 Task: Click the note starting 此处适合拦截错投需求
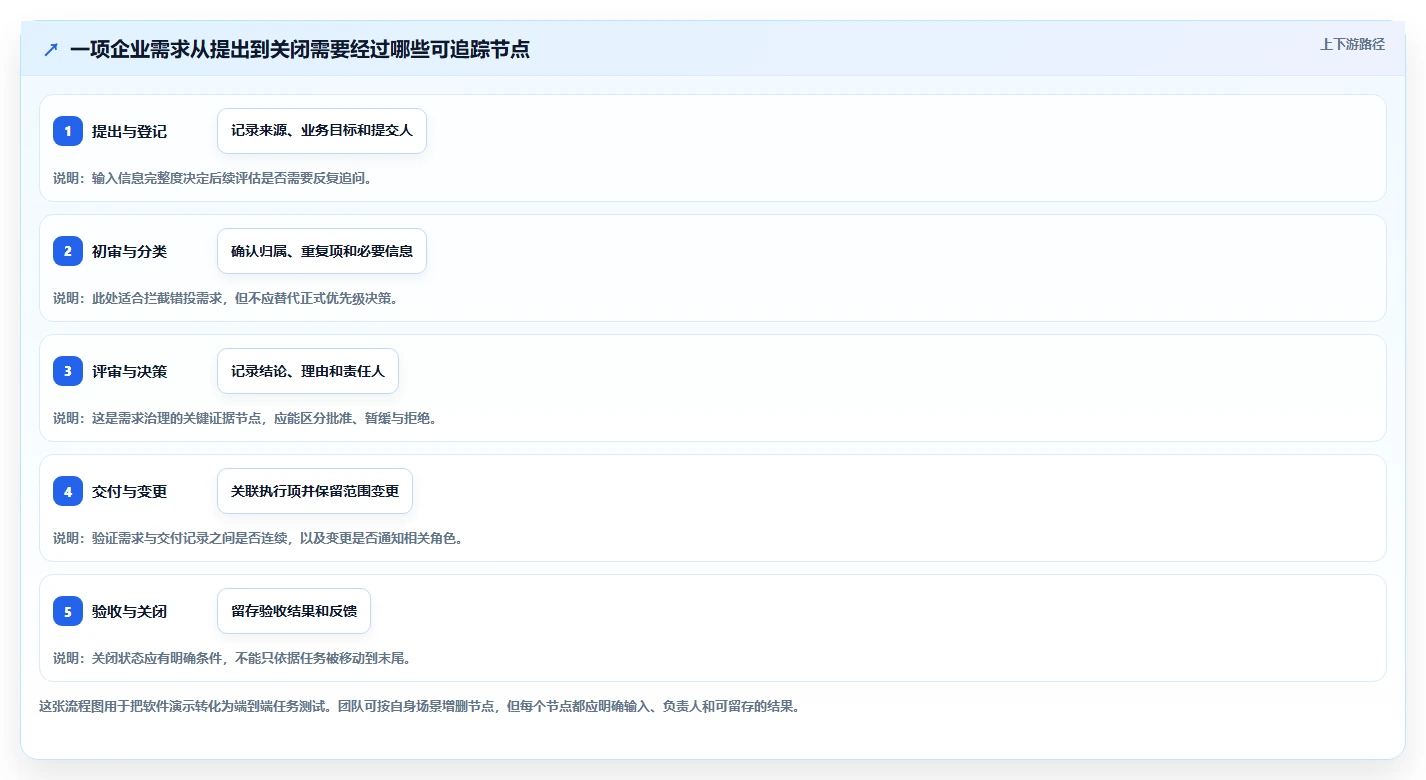(x=225, y=298)
